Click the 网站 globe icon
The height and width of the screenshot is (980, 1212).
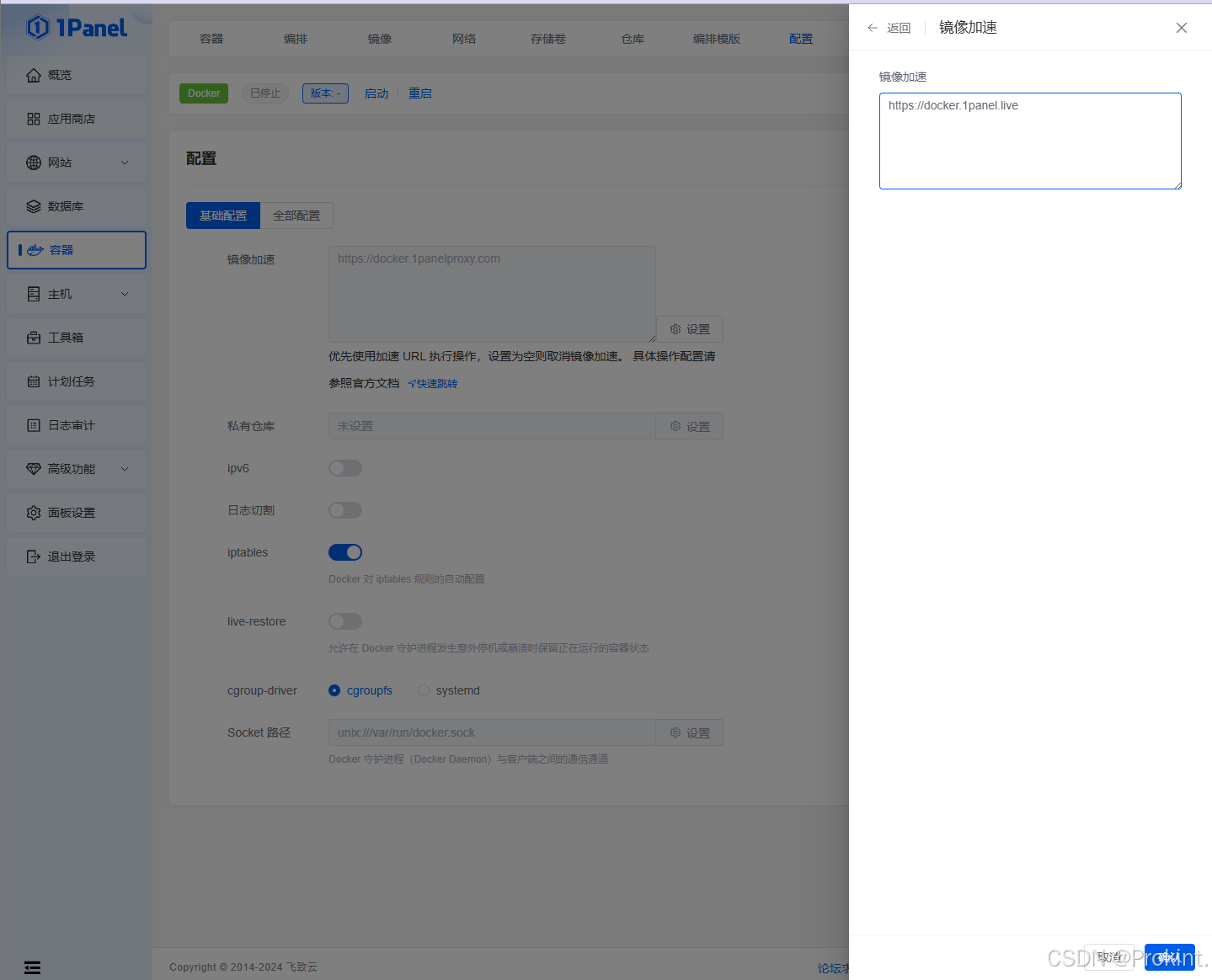click(x=34, y=162)
